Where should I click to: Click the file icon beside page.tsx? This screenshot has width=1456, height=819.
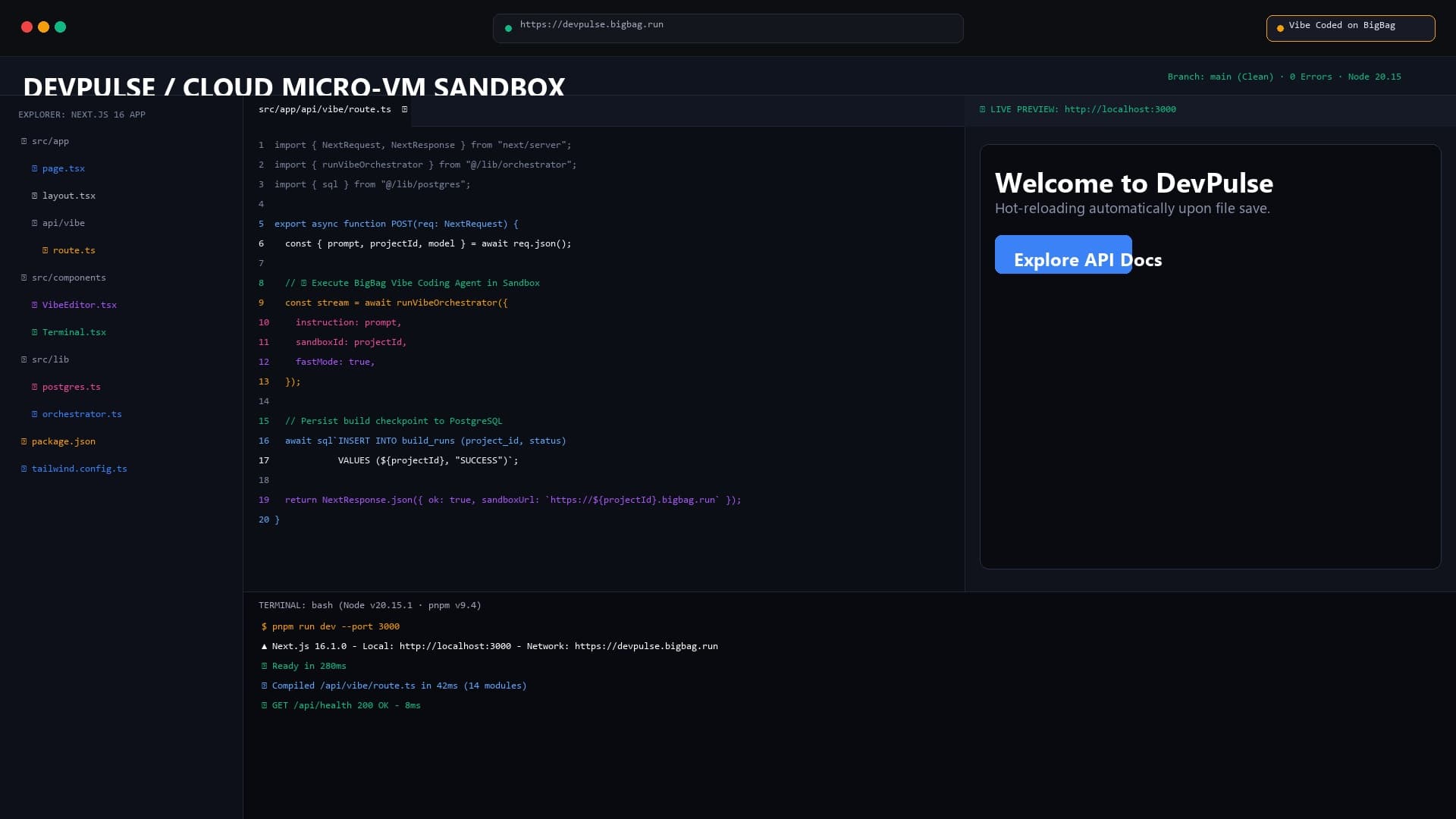pyautogui.click(x=34, y=168)
